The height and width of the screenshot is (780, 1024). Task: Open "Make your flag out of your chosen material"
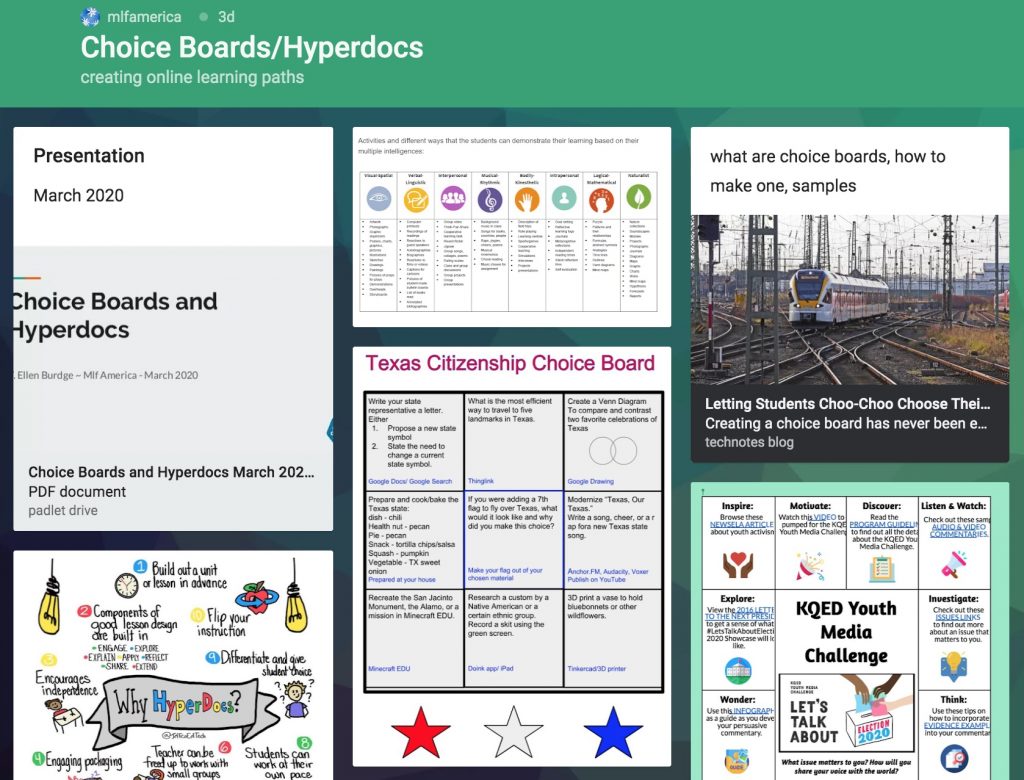point(505,574)
